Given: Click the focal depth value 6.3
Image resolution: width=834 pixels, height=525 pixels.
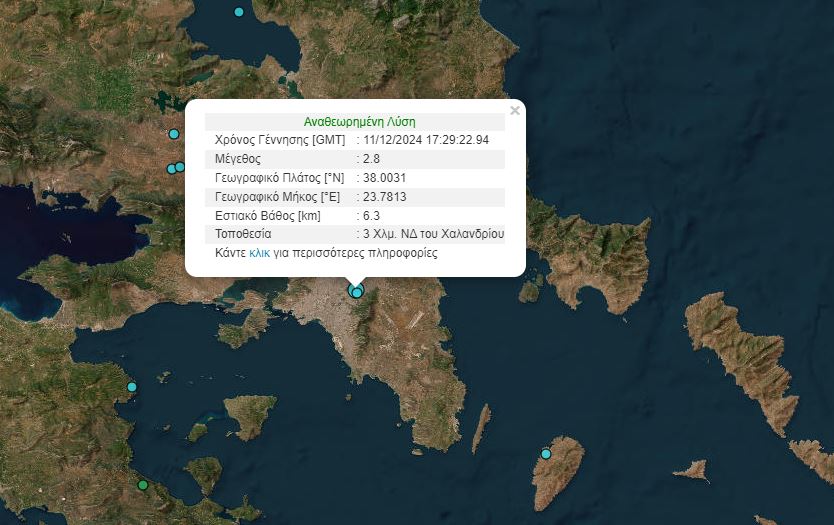Looking at the screenshot, I should click(371, 216).
